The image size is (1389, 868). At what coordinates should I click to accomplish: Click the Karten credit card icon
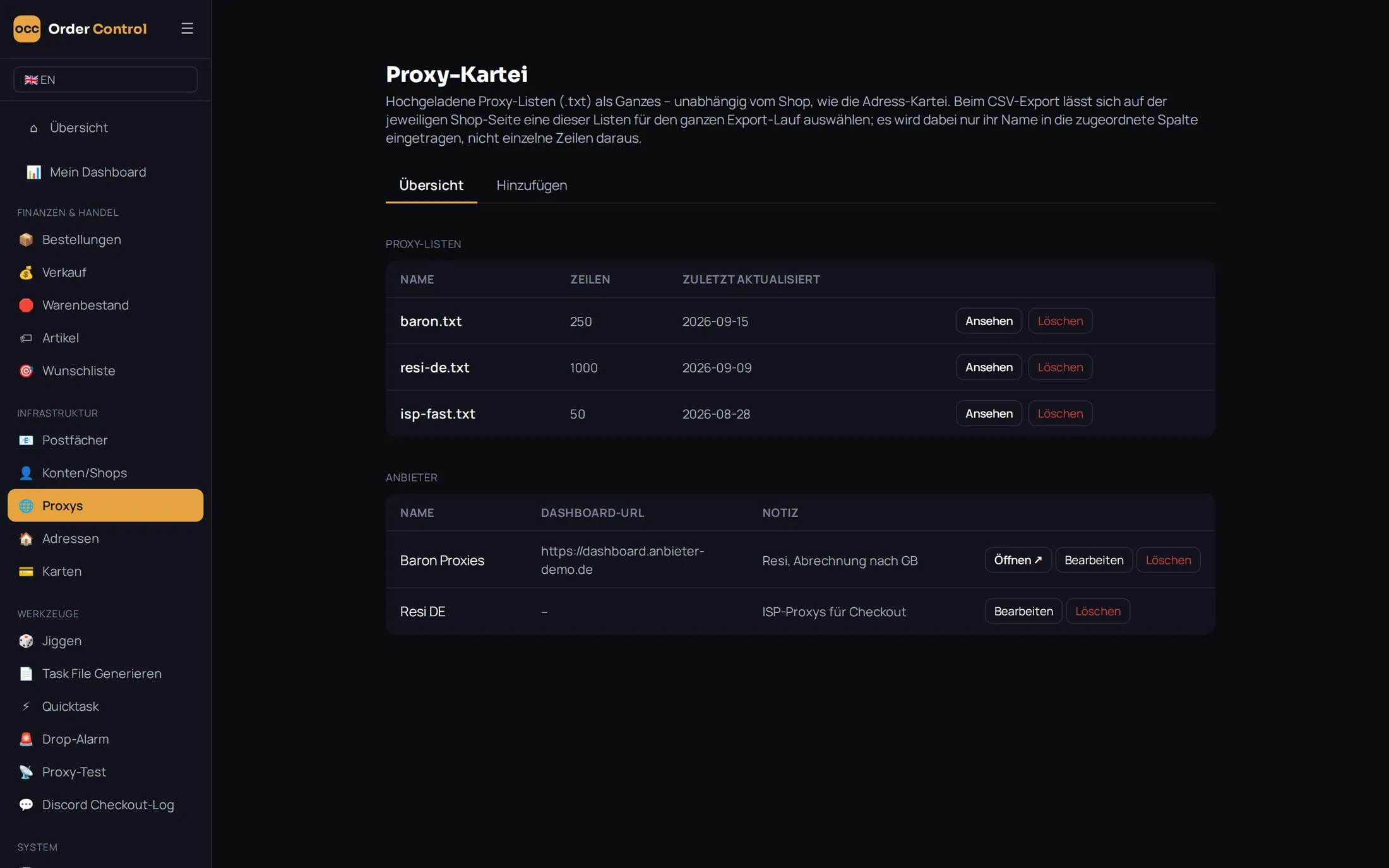[26, 572]
